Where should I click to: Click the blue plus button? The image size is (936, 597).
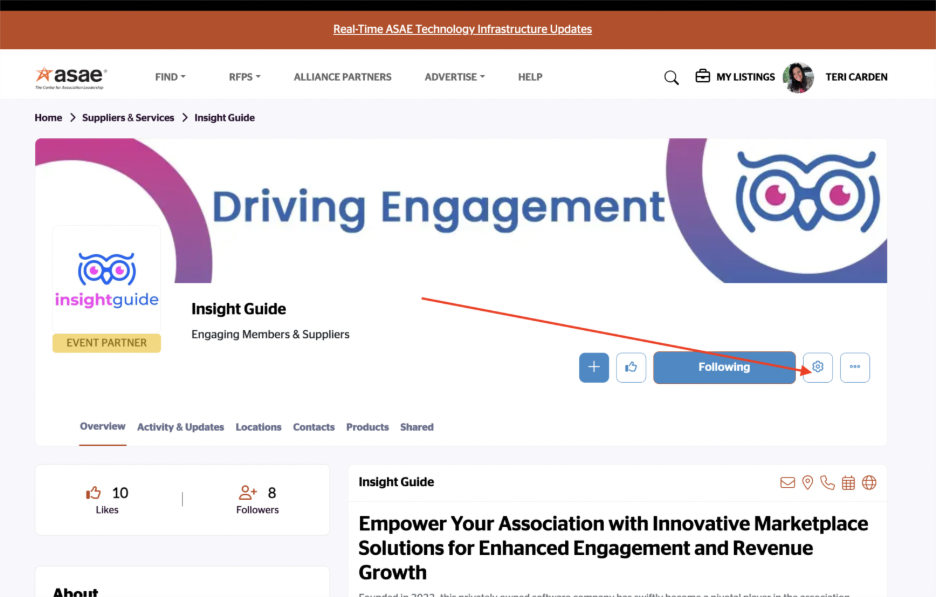[594, 367]
